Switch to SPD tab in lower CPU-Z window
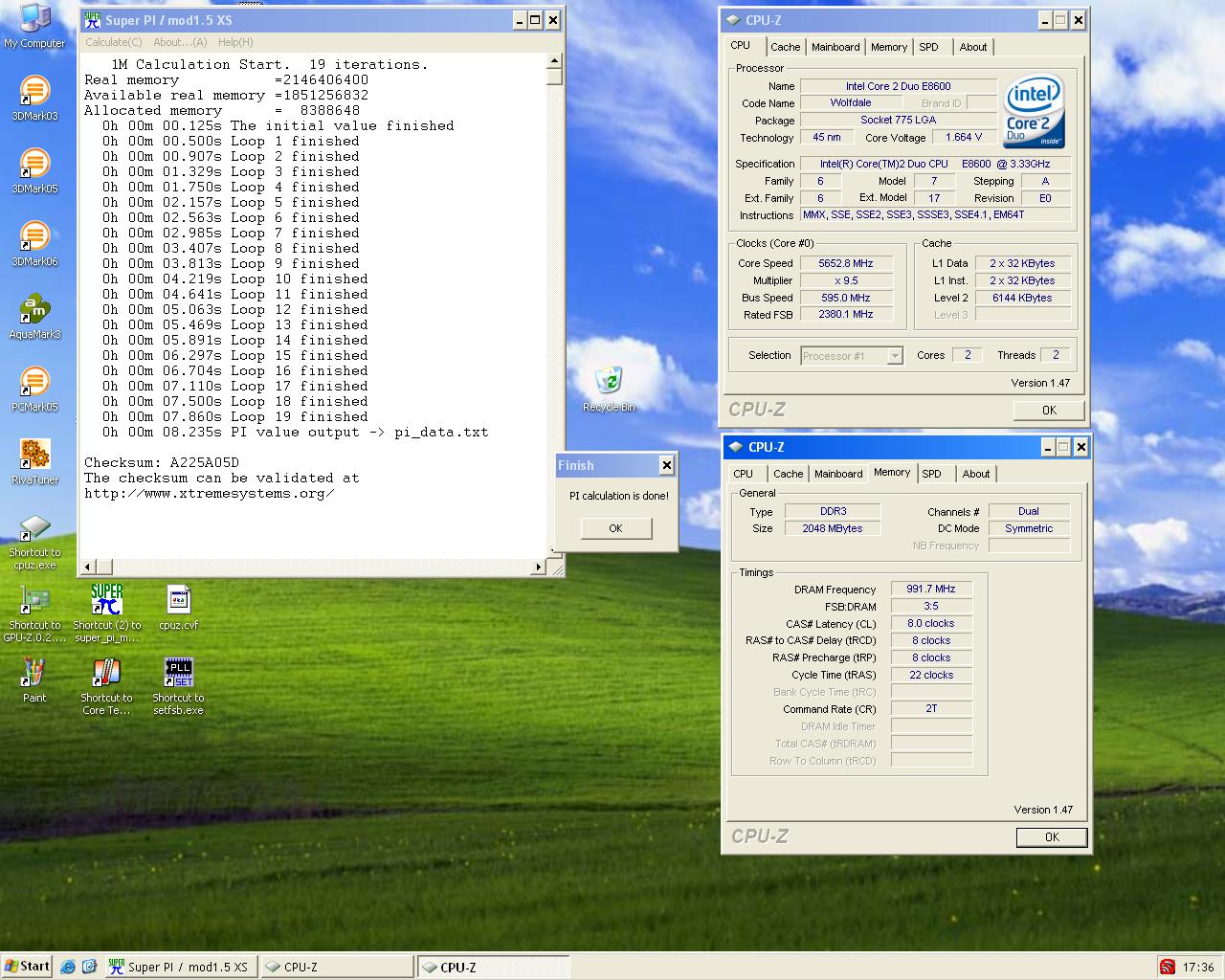Screen dimensions: 1225x980 coord(931,474)
